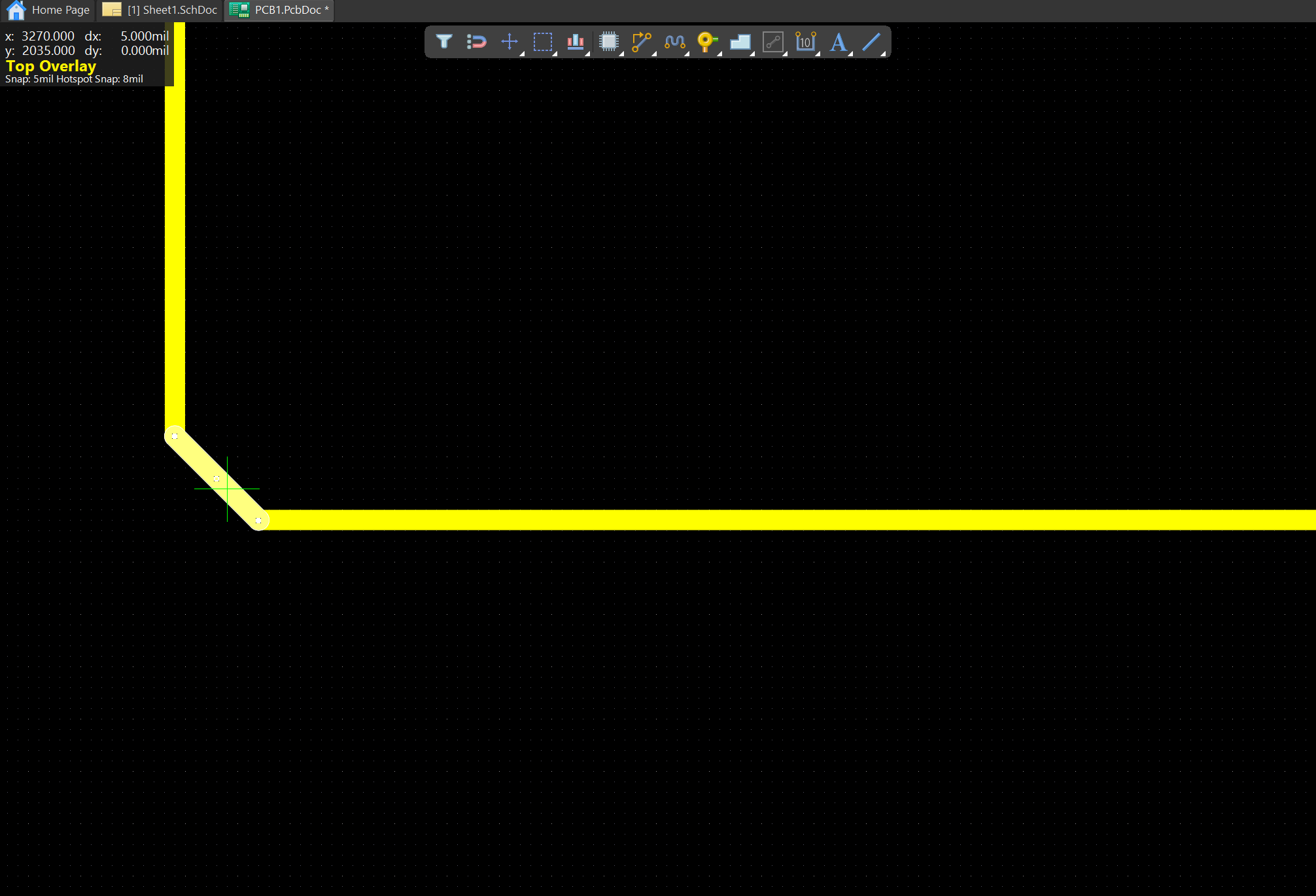Select the Place Dimension tool

(805, 42)
